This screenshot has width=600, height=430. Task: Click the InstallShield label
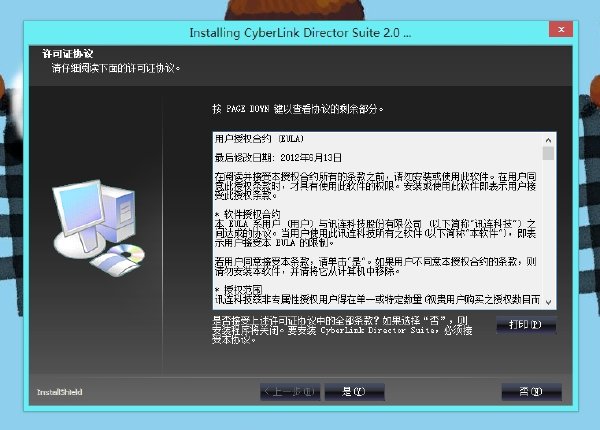[x=60, y=392]
